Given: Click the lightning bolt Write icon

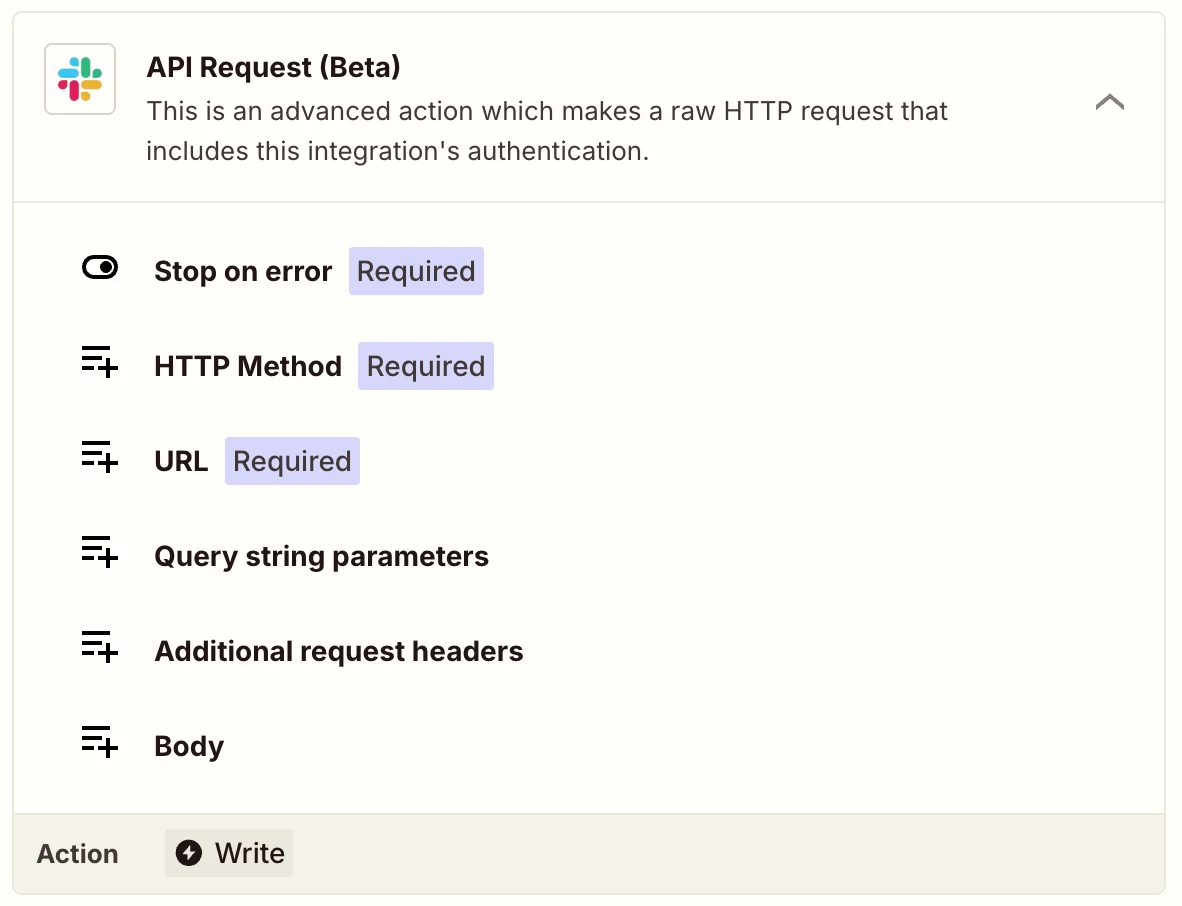Looking at the screenshot, I should click(188, 853).
